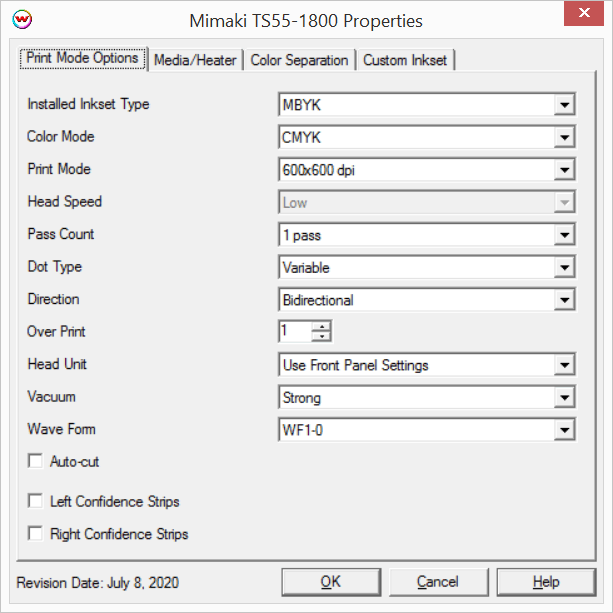Open the Installed Inkset Type dropdown

click(x=565, y=104)
